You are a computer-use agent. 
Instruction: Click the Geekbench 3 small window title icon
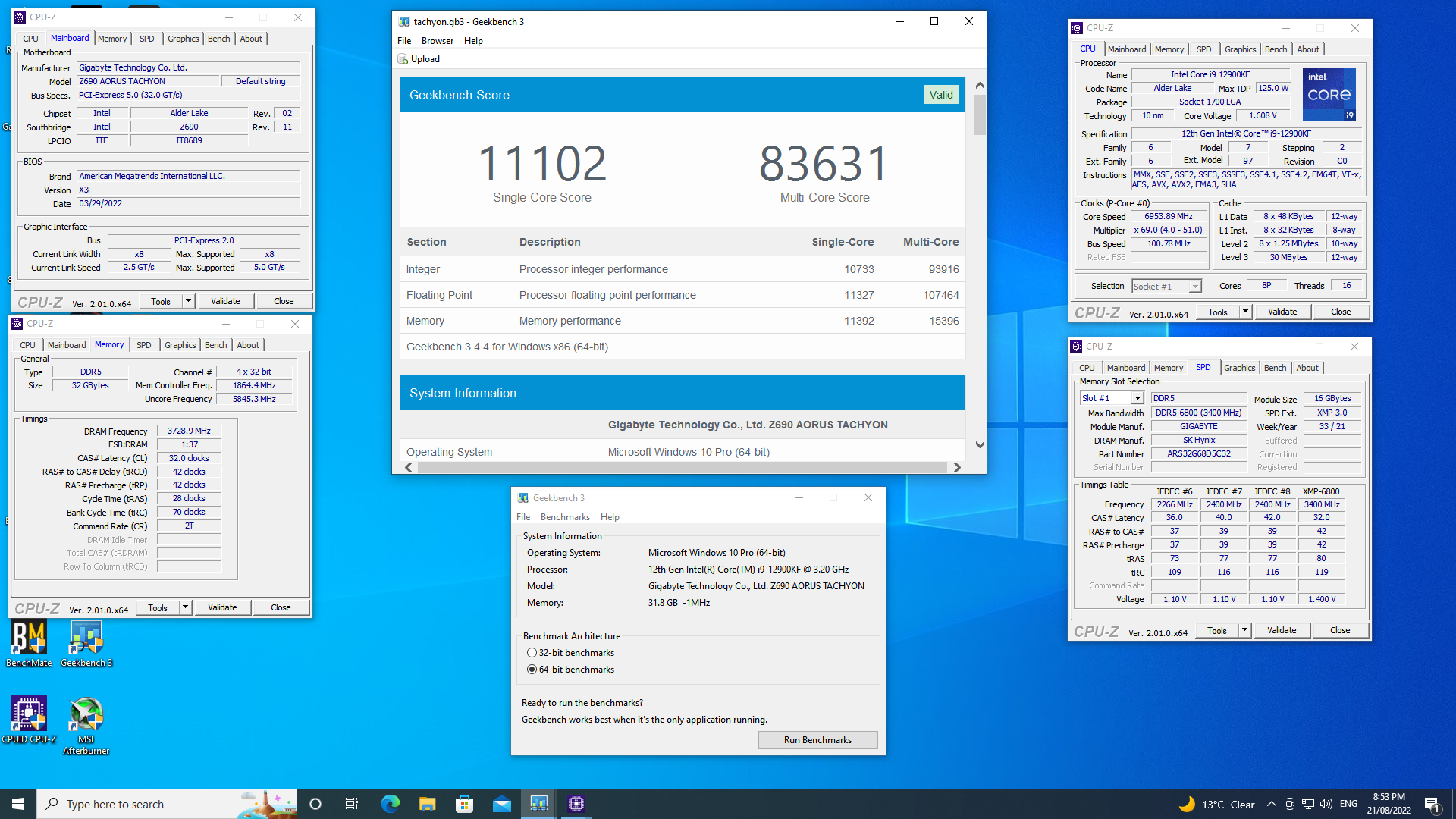[x=523, y=498]
